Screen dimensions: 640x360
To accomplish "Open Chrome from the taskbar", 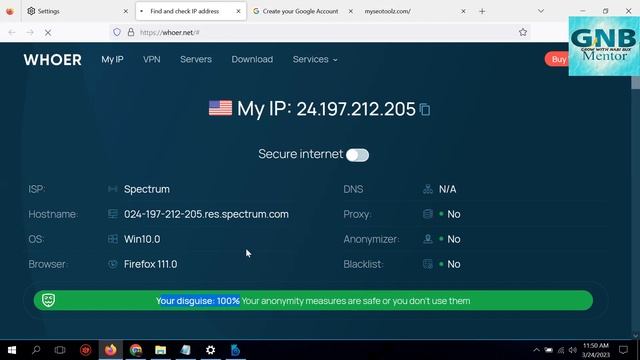I will (x=136, y=350).
